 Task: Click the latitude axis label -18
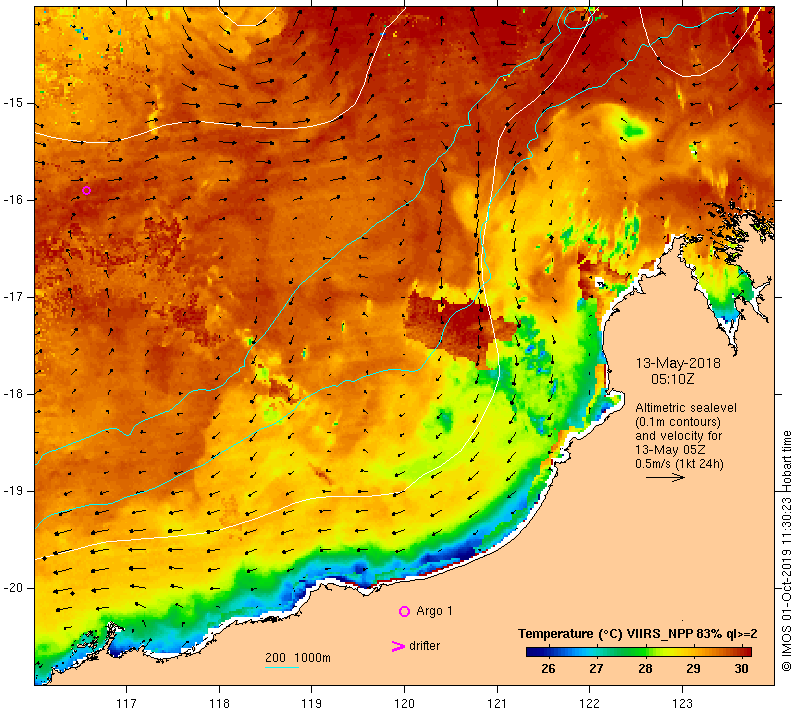click(x=14, y=394)
